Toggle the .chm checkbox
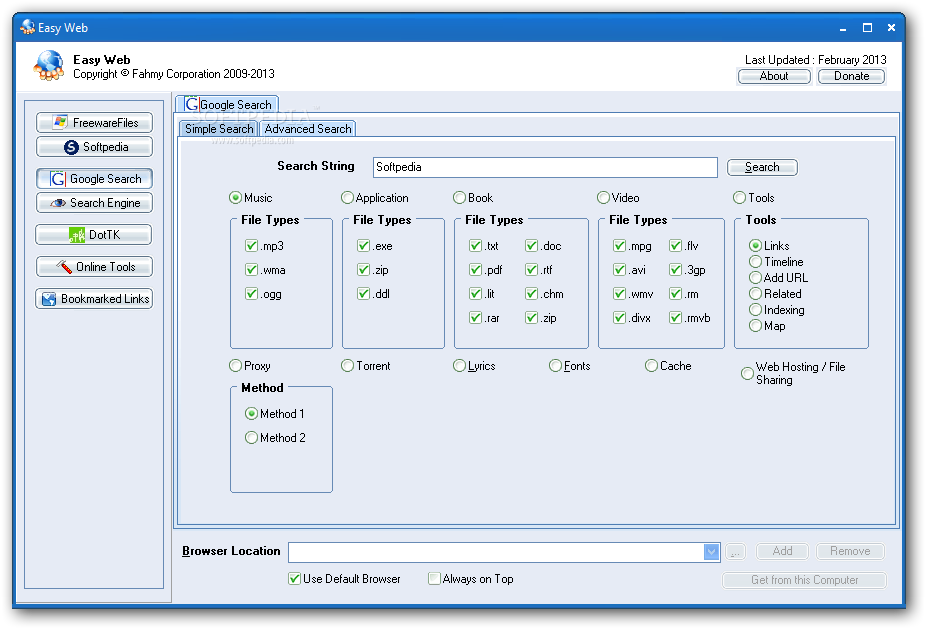Image resolution: width=926 pixels, height=629 pixels. coord(532,294)
